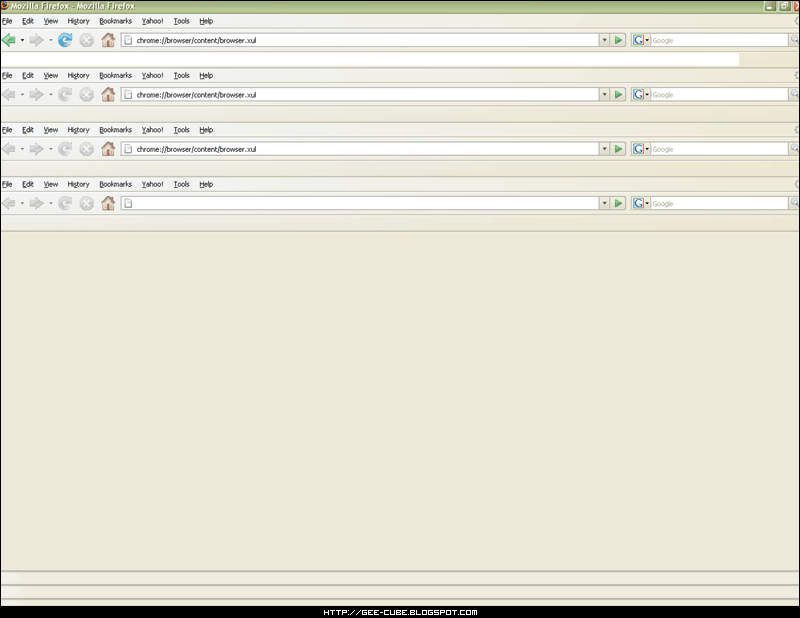Open the Google search engine dropdown in top toolbar

[641, 40]
